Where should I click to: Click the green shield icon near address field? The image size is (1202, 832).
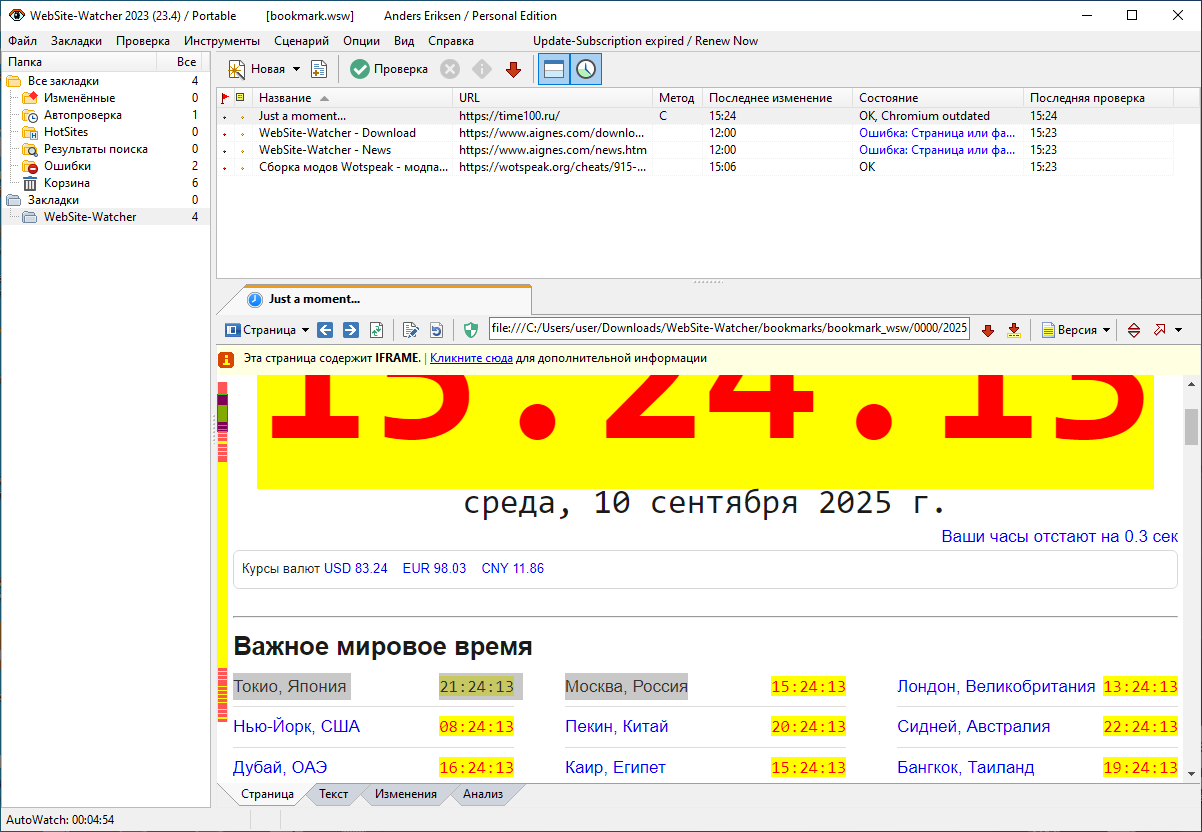tap(471, 330)
